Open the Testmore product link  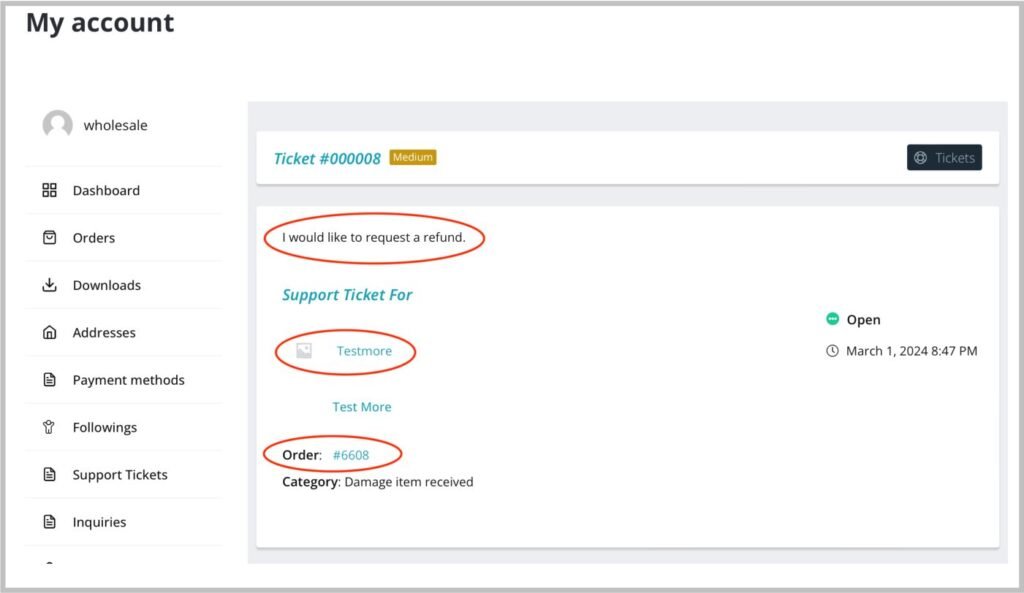(364, 351)
